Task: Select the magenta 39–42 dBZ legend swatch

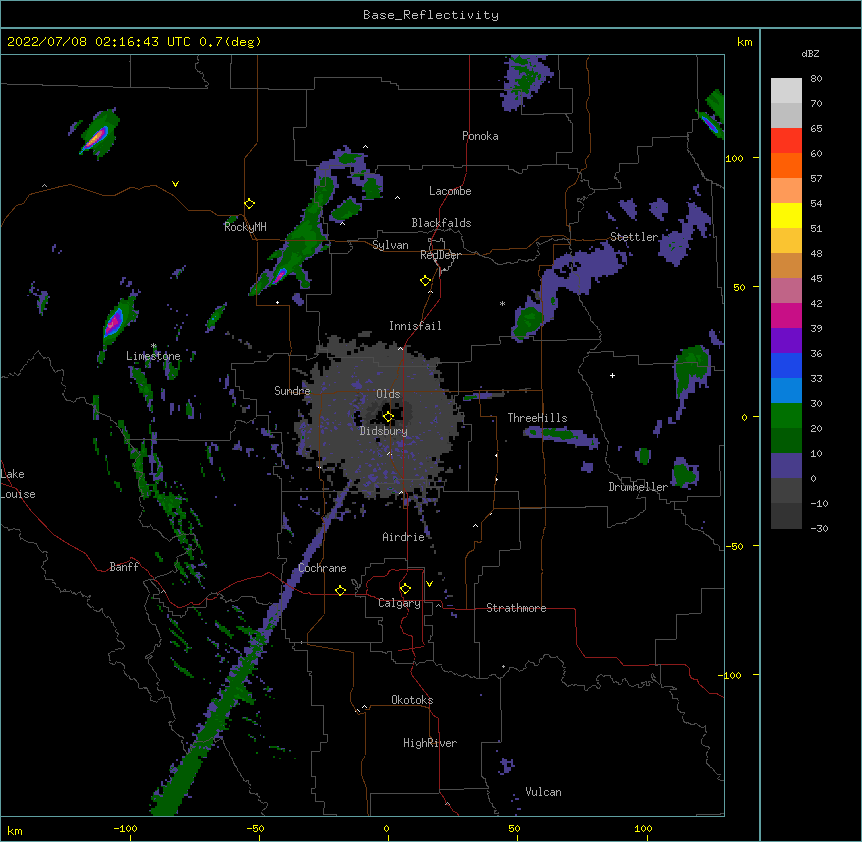Action: [x=786, y=315]
